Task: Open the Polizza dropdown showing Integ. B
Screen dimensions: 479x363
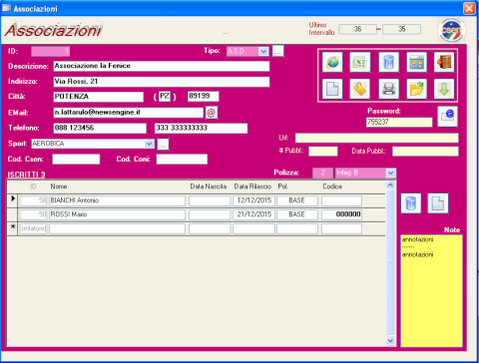Action: point(391,173)
